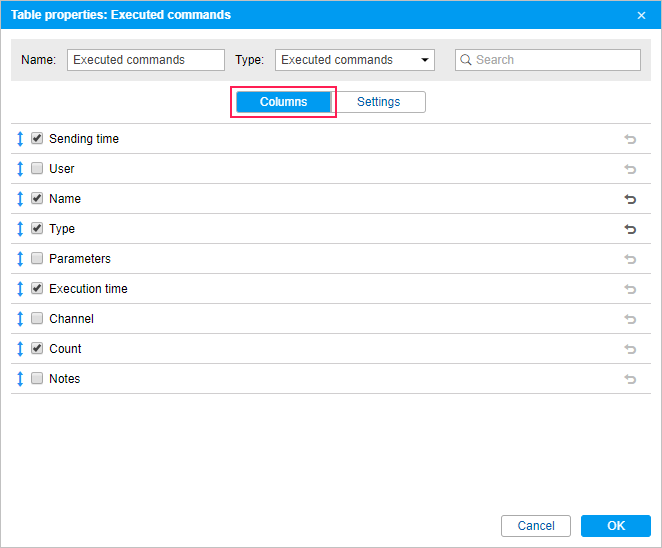The image size is (662, 548).
Task: Click the reorder arrow for Parameters row
Action: (x=20, y=259)
